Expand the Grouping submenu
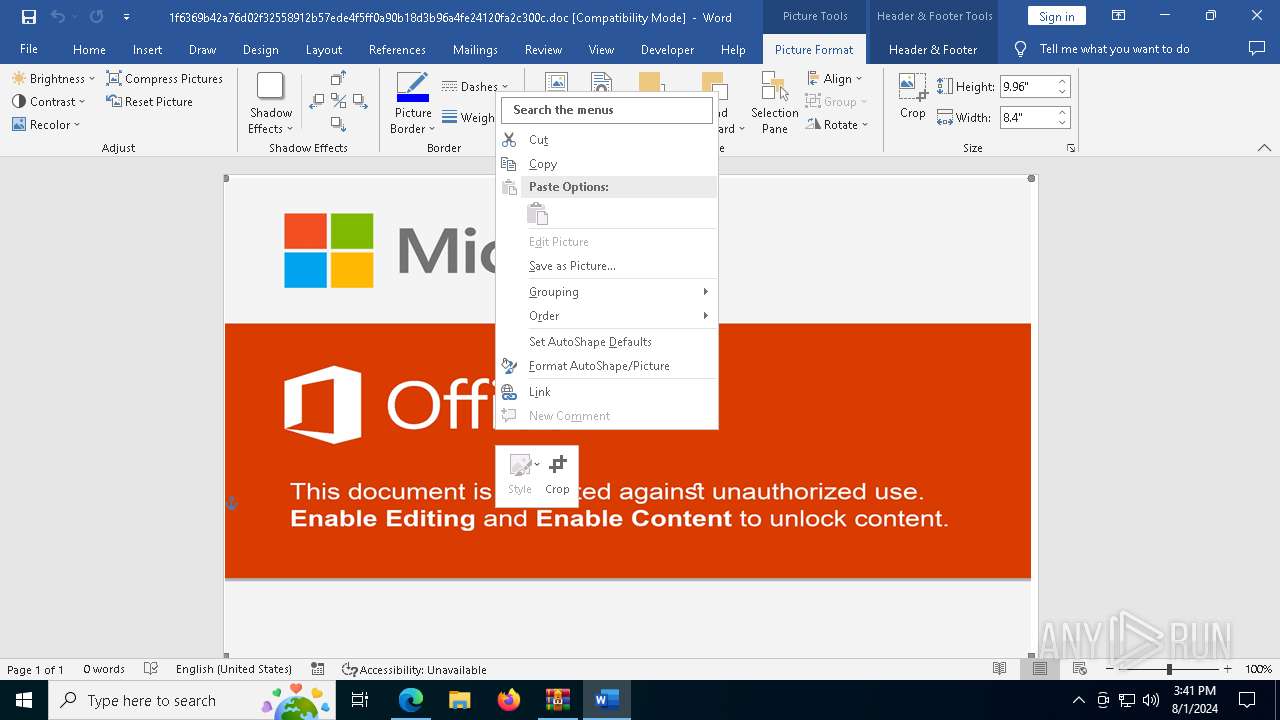Viewport: 1280px width, 720px height. click(608, 292)
